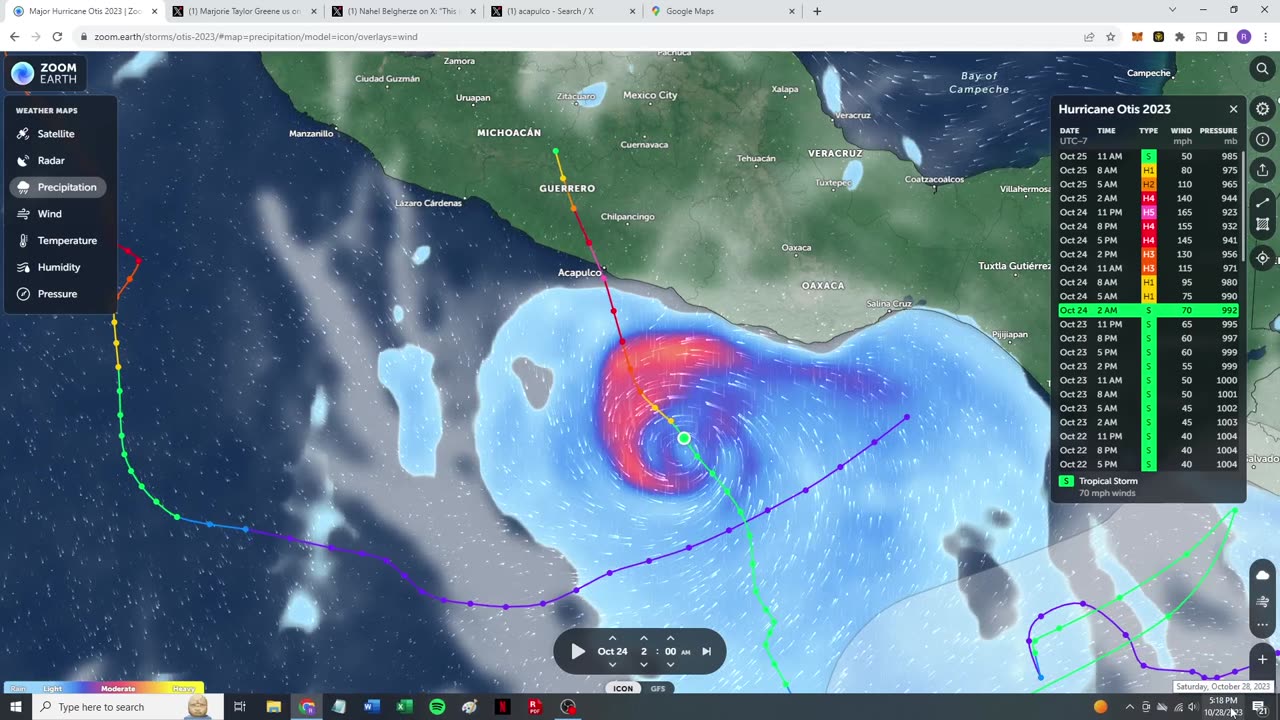Open Zoom Earth settings gear
Viewport: 1280px width, 720px height.
click(x=1262, y=109)
